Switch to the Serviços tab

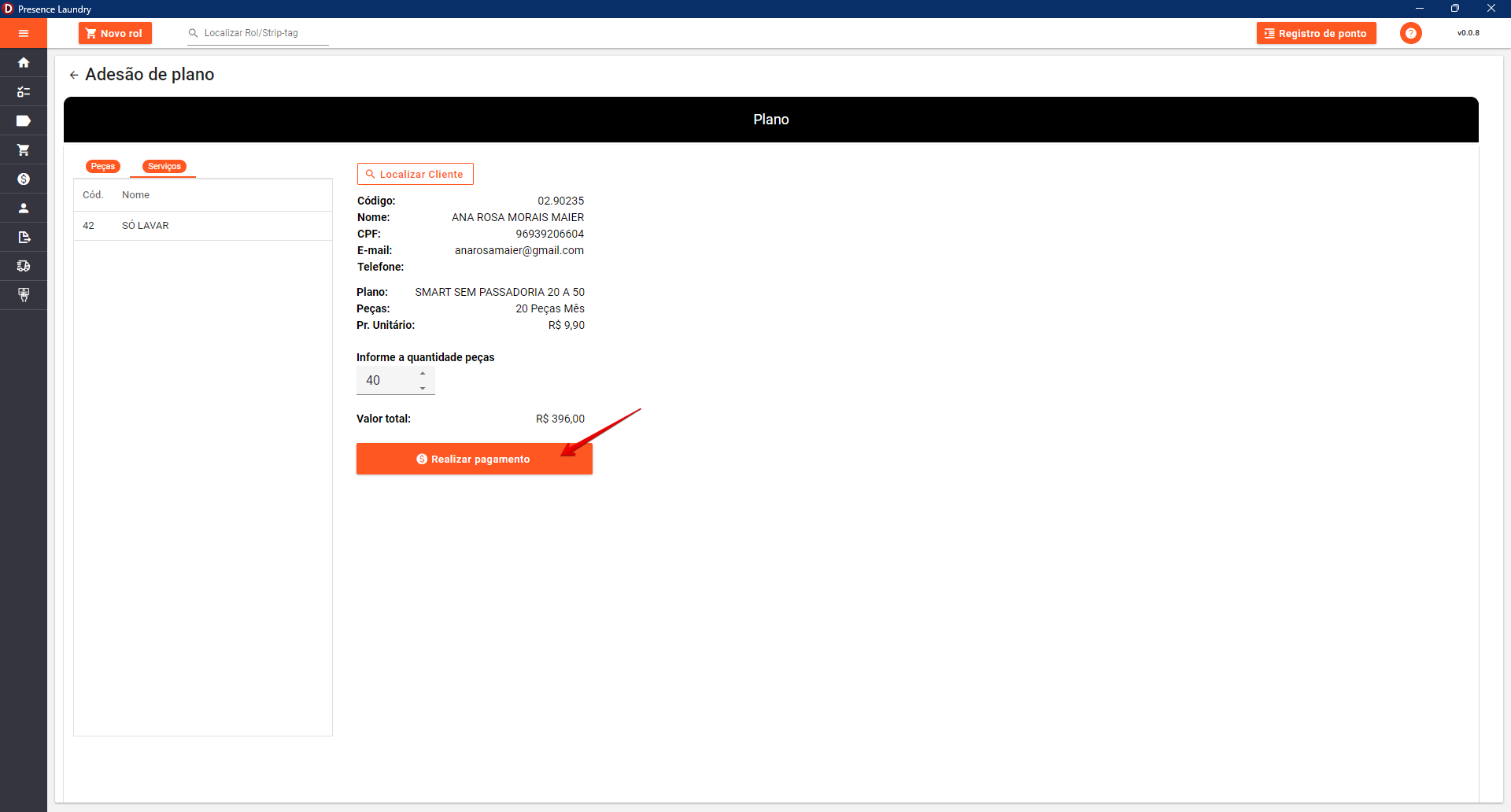(x=164, y=166)
